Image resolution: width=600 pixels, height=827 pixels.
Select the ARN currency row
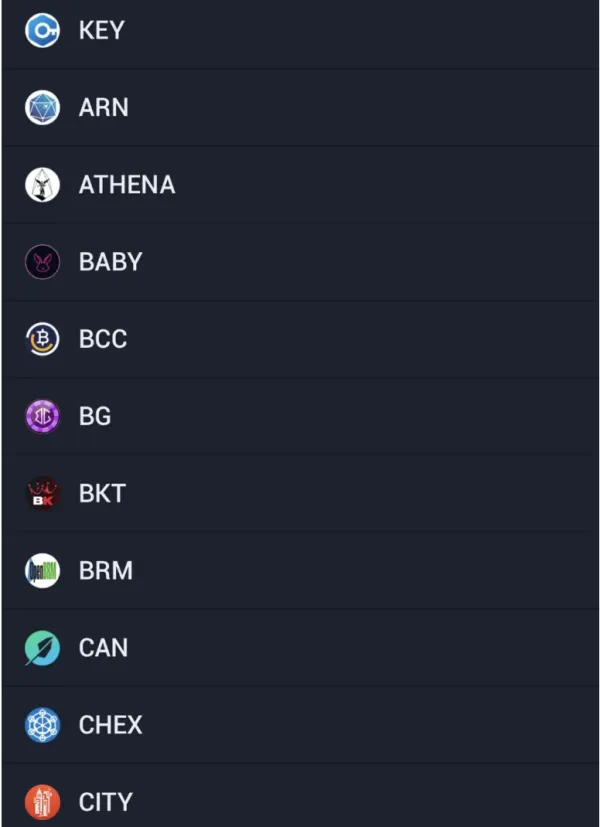[300, 107]
